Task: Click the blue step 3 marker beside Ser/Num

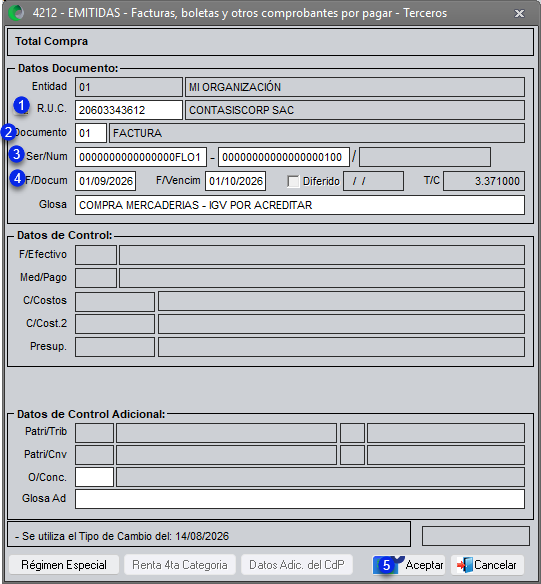Action: pos(17,154)
